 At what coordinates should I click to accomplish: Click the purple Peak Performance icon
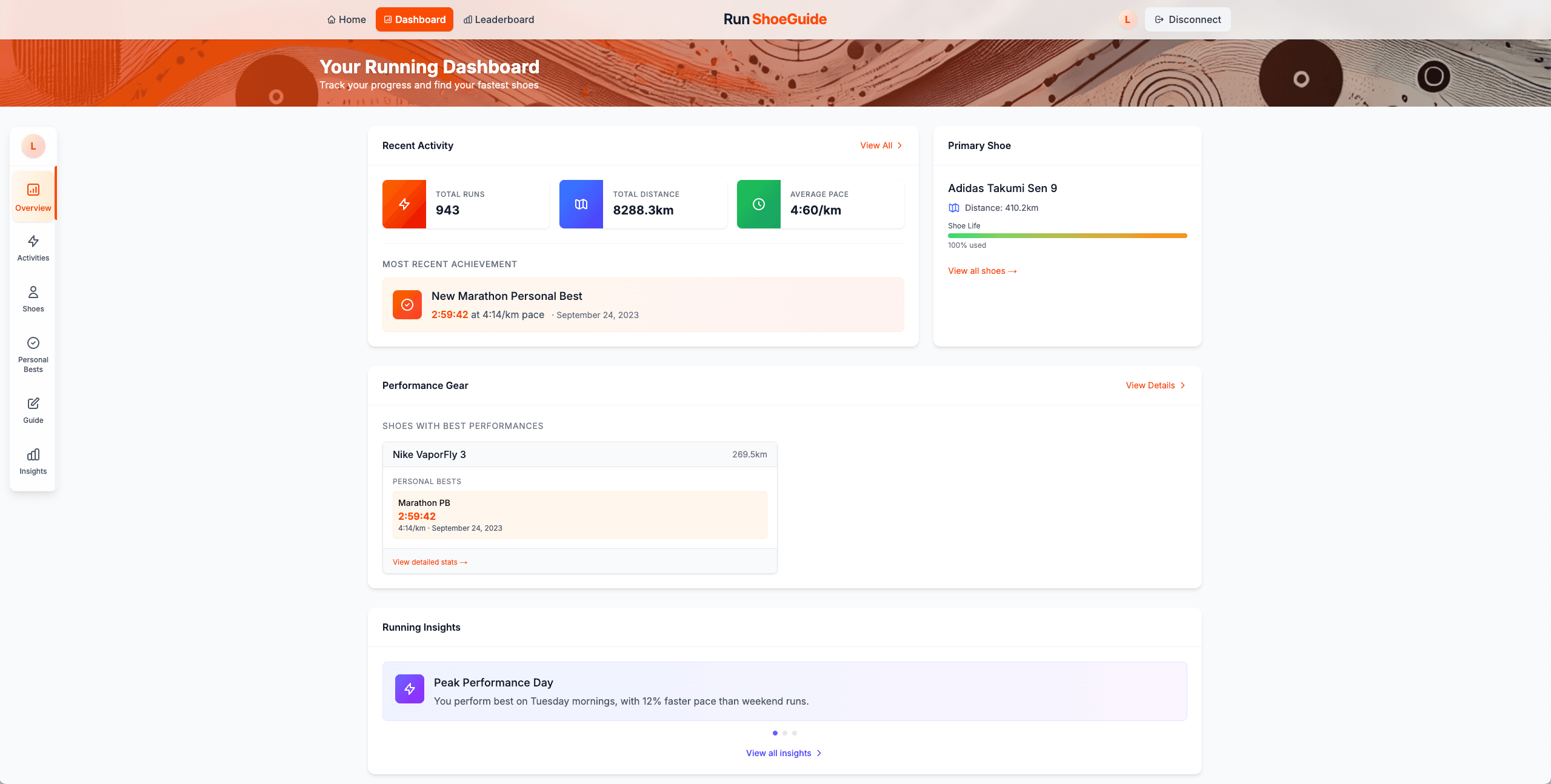pos(410,689)
